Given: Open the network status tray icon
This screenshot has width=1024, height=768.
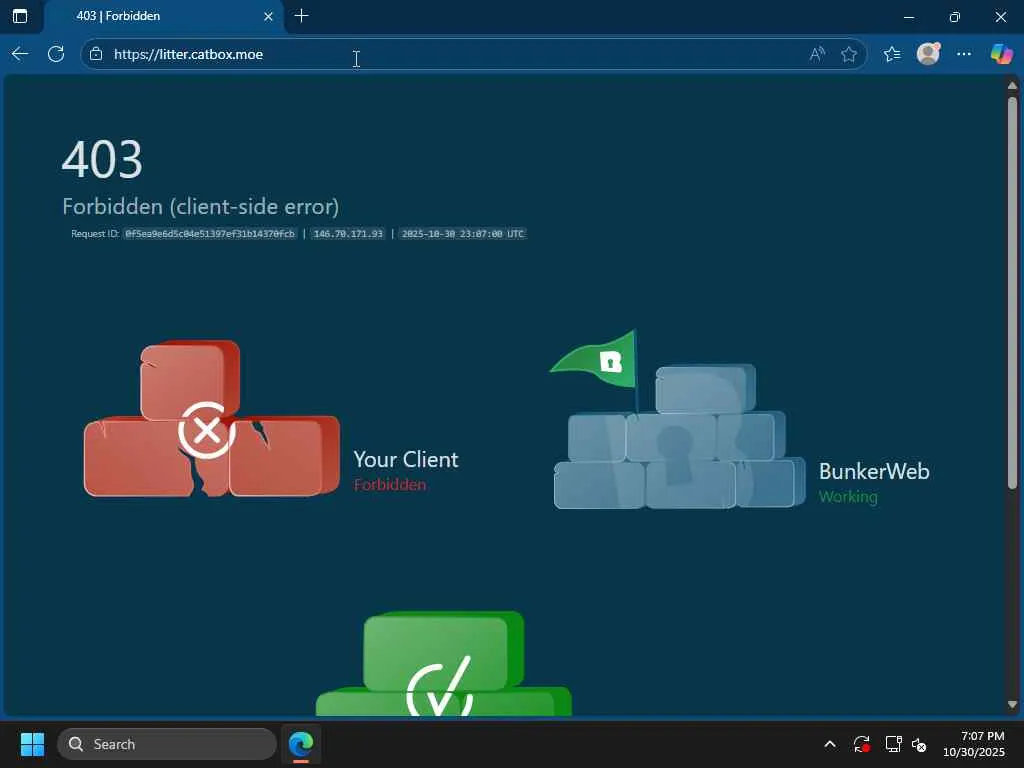Looking at the screenshot, I should pos(893,744).
